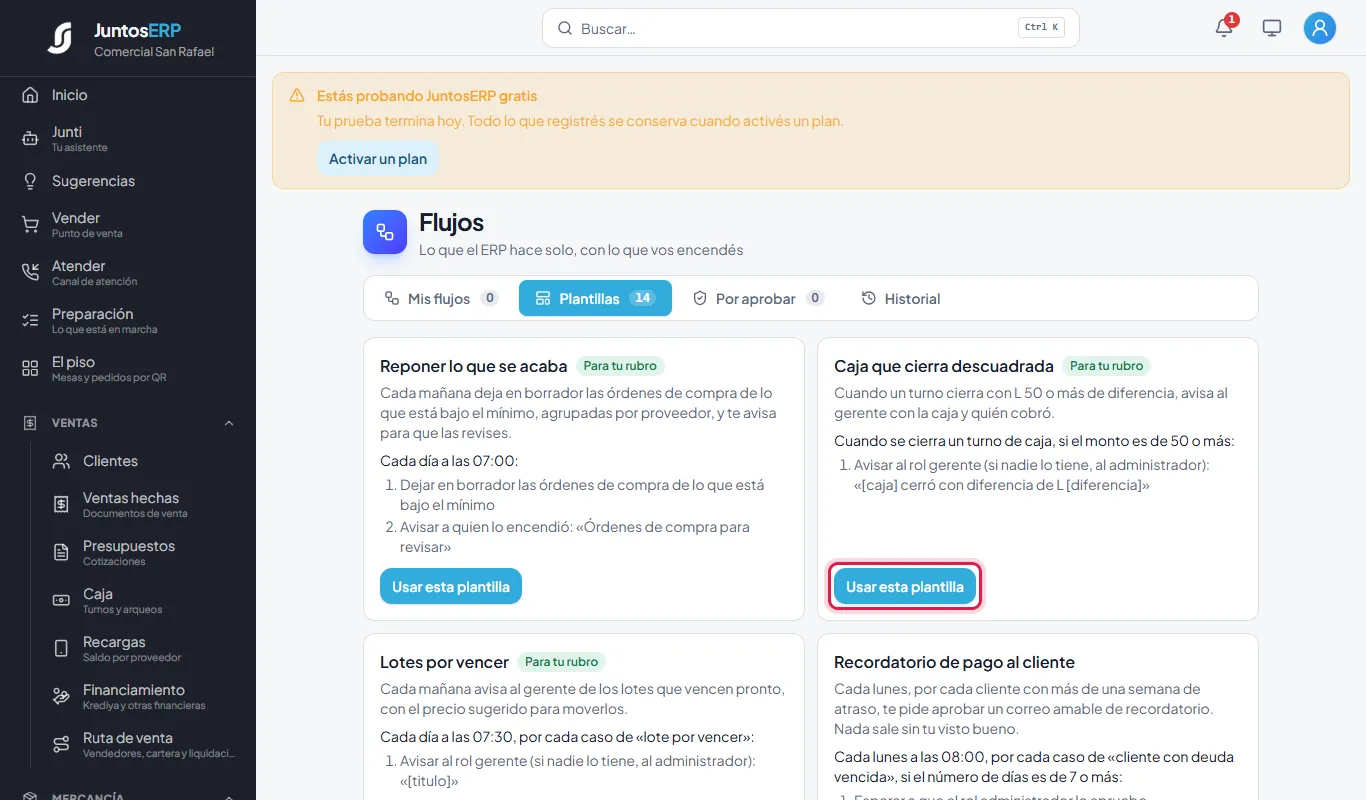Use the Reponer lo que se acaba template
Viewport: 1366px width, 800px height.
pos(451,587)
